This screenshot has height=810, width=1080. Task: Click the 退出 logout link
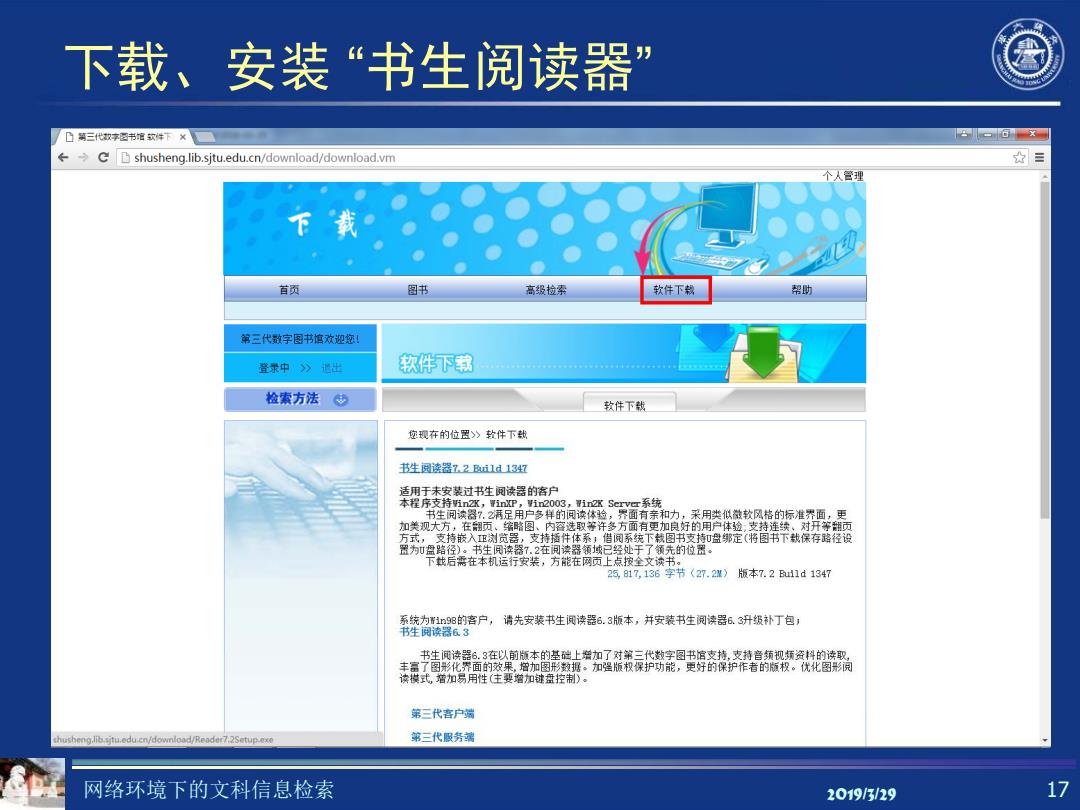331,368
